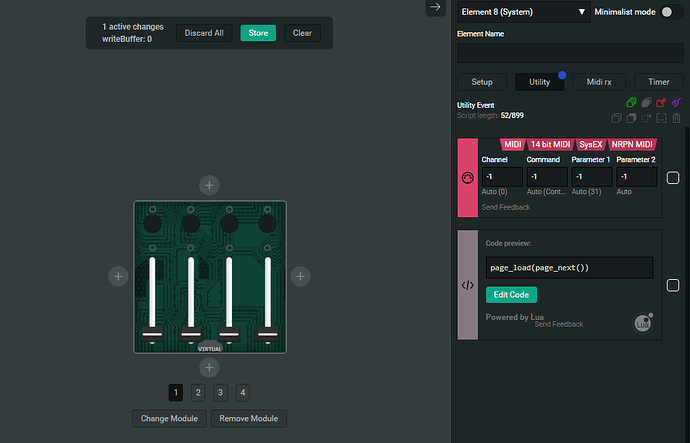Open the Element 8 (System) dropdown
690x443 pixels.
[x=523, y=12]
